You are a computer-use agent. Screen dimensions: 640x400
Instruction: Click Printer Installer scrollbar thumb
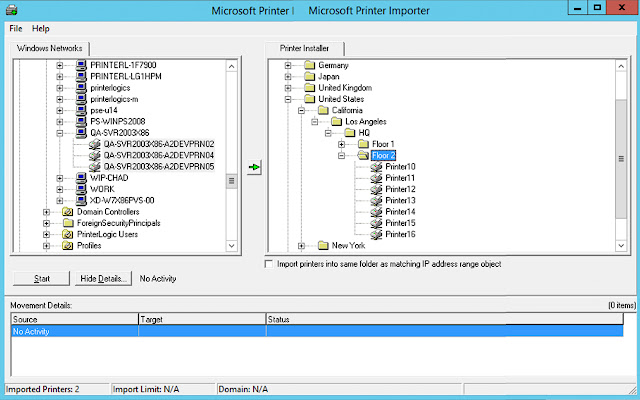coord(621,159)
